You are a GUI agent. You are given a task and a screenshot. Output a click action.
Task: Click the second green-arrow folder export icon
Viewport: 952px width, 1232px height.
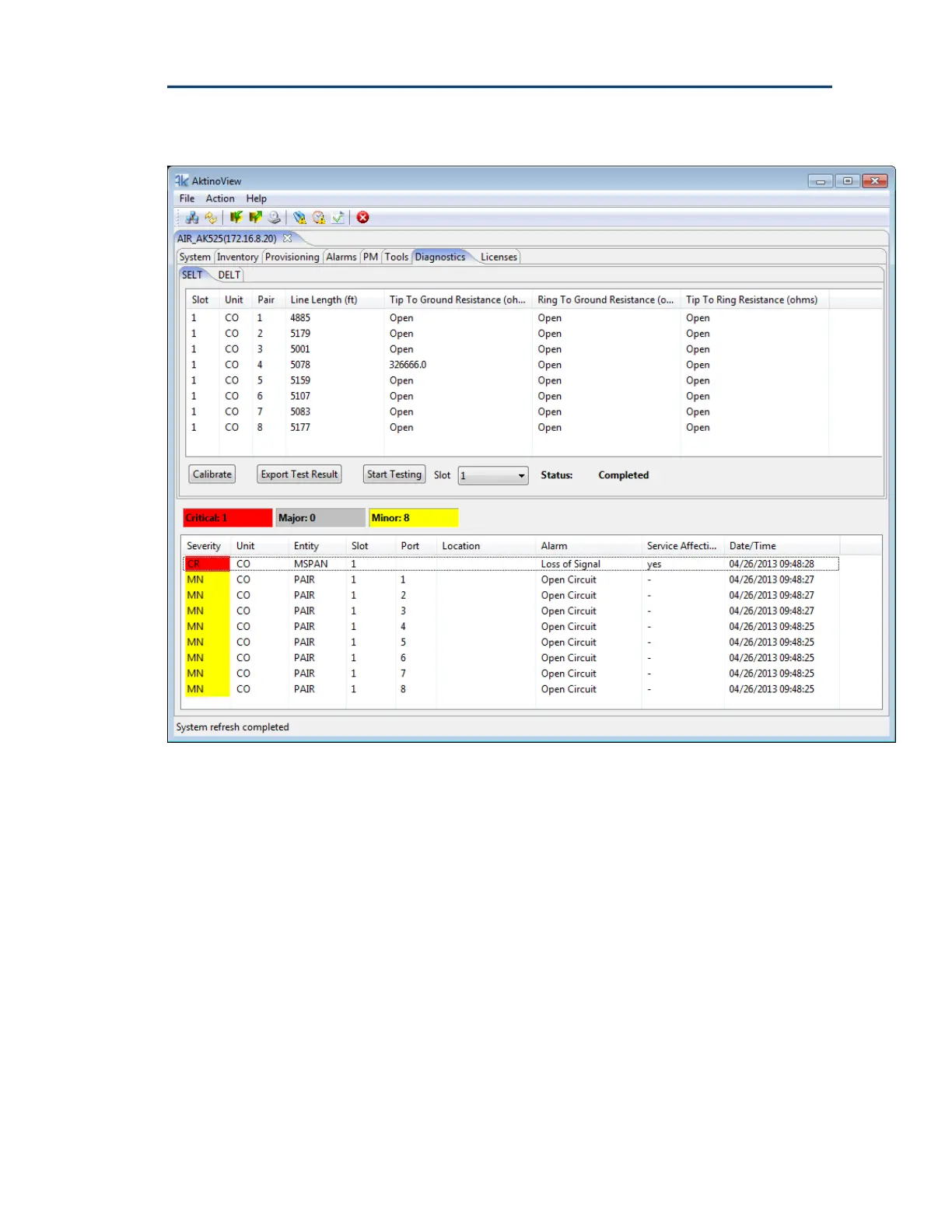(255, 218)
